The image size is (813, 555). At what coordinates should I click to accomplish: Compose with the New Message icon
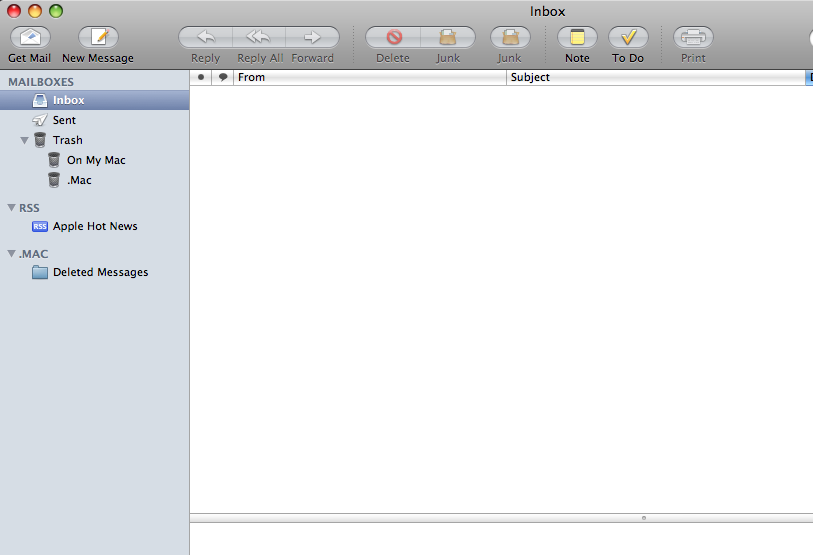(98, 37)
